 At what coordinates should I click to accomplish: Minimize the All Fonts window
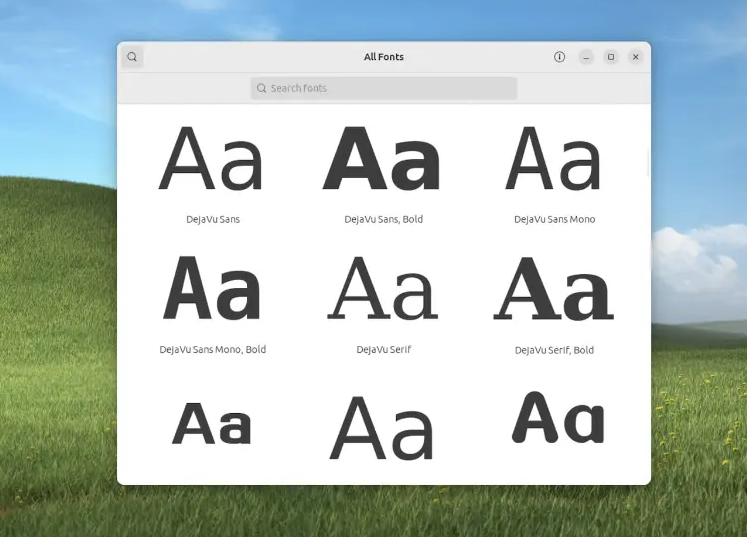[586, 57]
